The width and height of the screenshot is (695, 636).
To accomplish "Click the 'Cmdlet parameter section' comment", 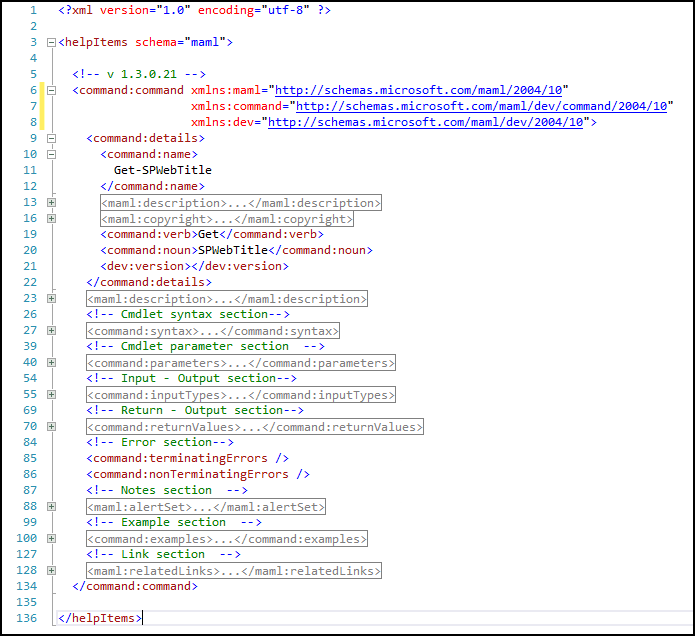I will point(205,346).
